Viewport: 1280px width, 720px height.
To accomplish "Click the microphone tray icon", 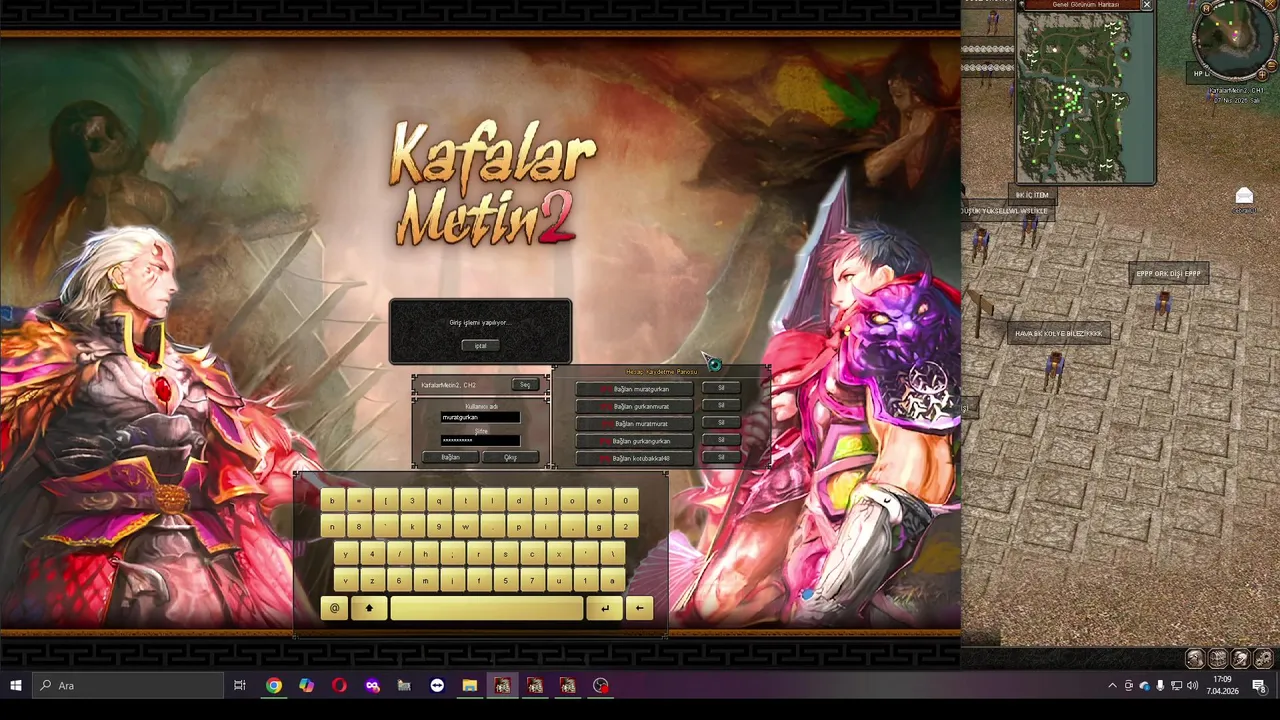I will tap(1160, 685).
